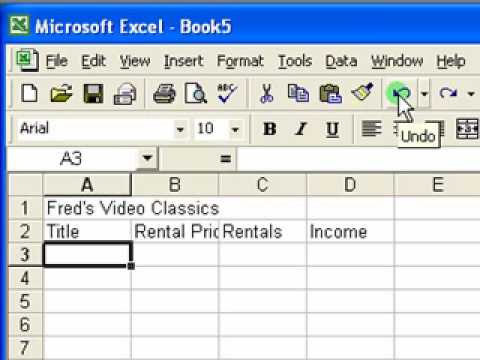The image size is (480, 360).
Task: Run the ABC spelling check icon
Action: (x=227, y=93)
